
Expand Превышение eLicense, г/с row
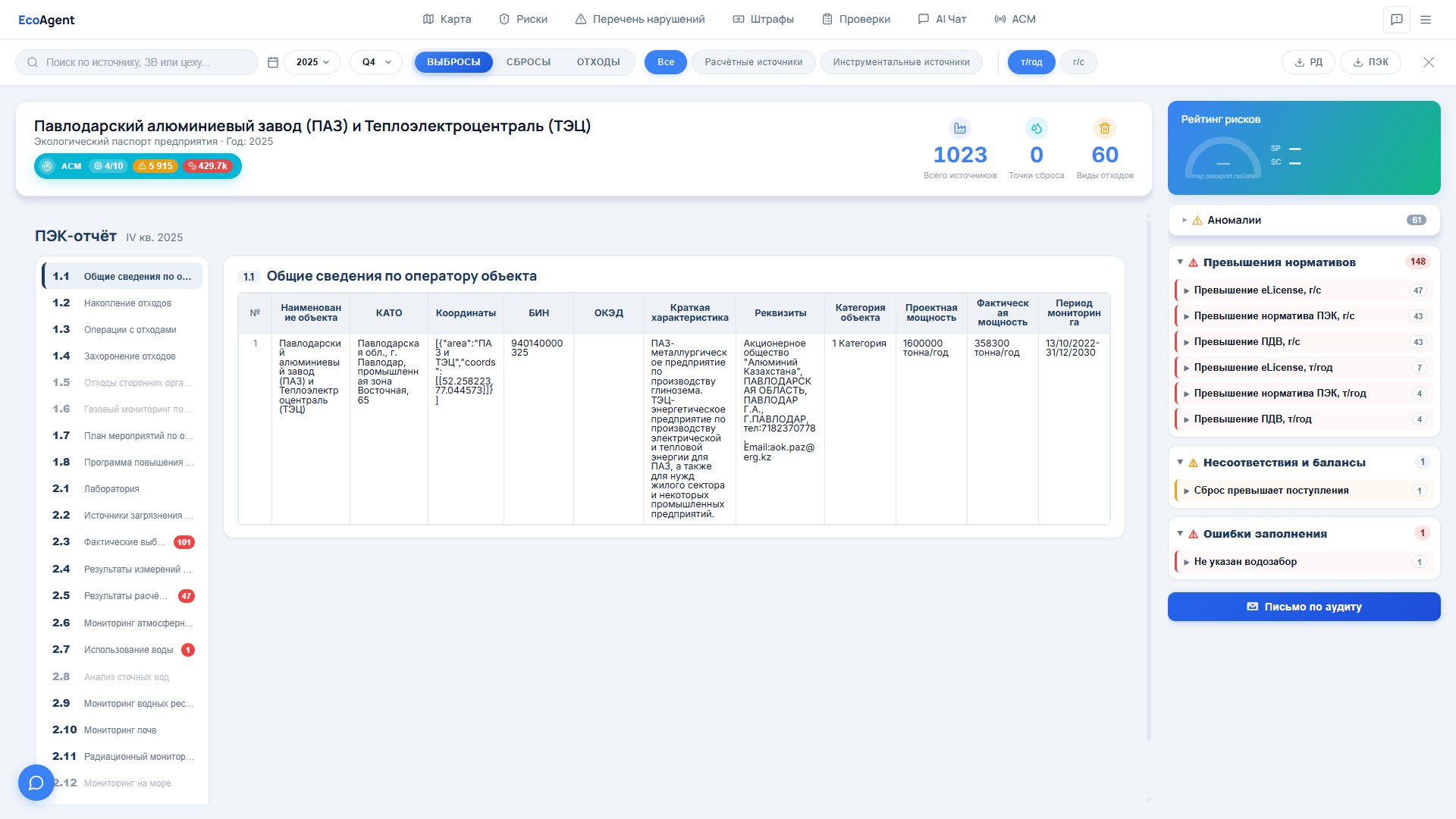click(x=1304, y=290)
